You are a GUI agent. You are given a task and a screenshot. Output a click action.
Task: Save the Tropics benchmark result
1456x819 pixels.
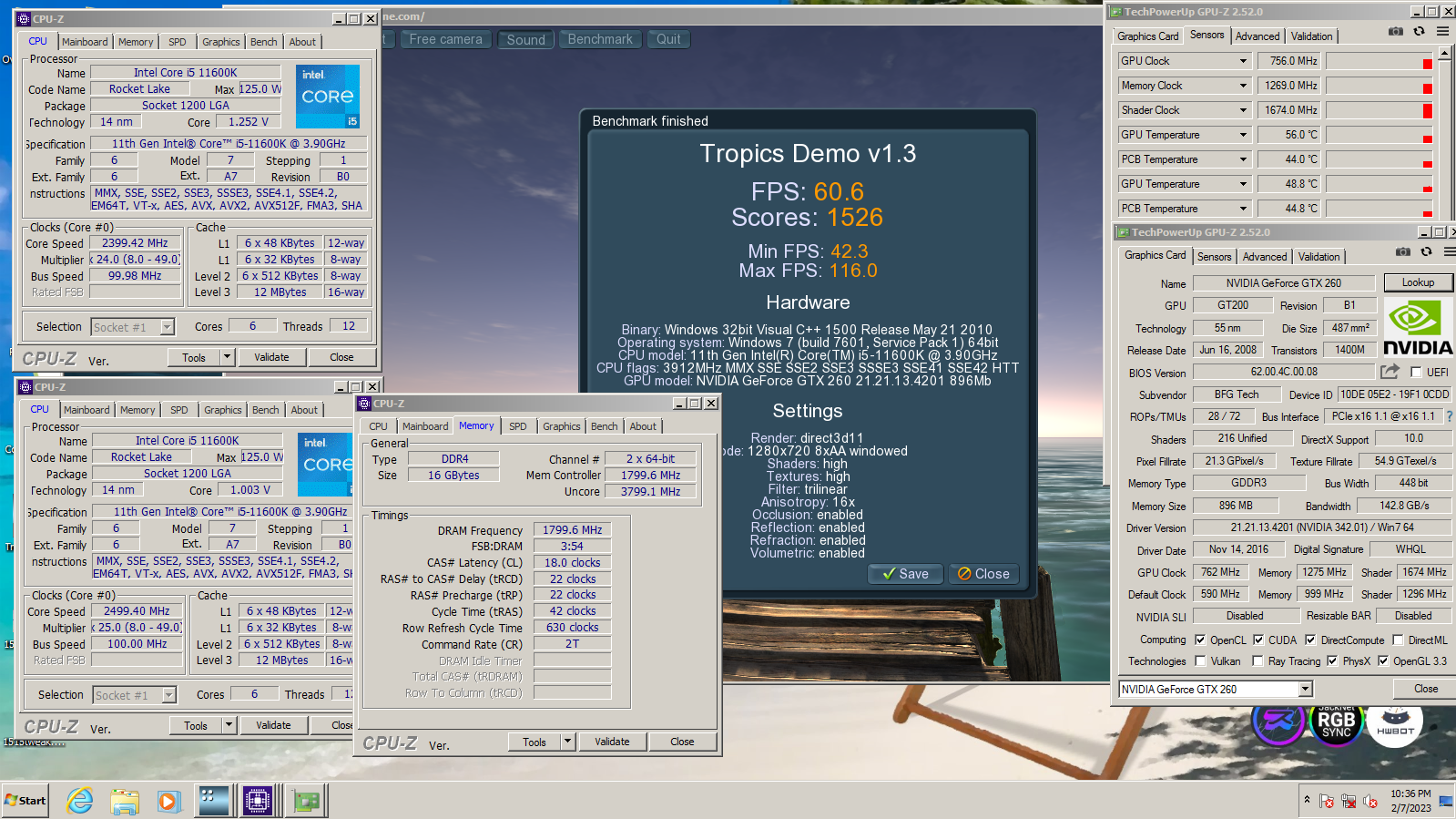(905, 574)
